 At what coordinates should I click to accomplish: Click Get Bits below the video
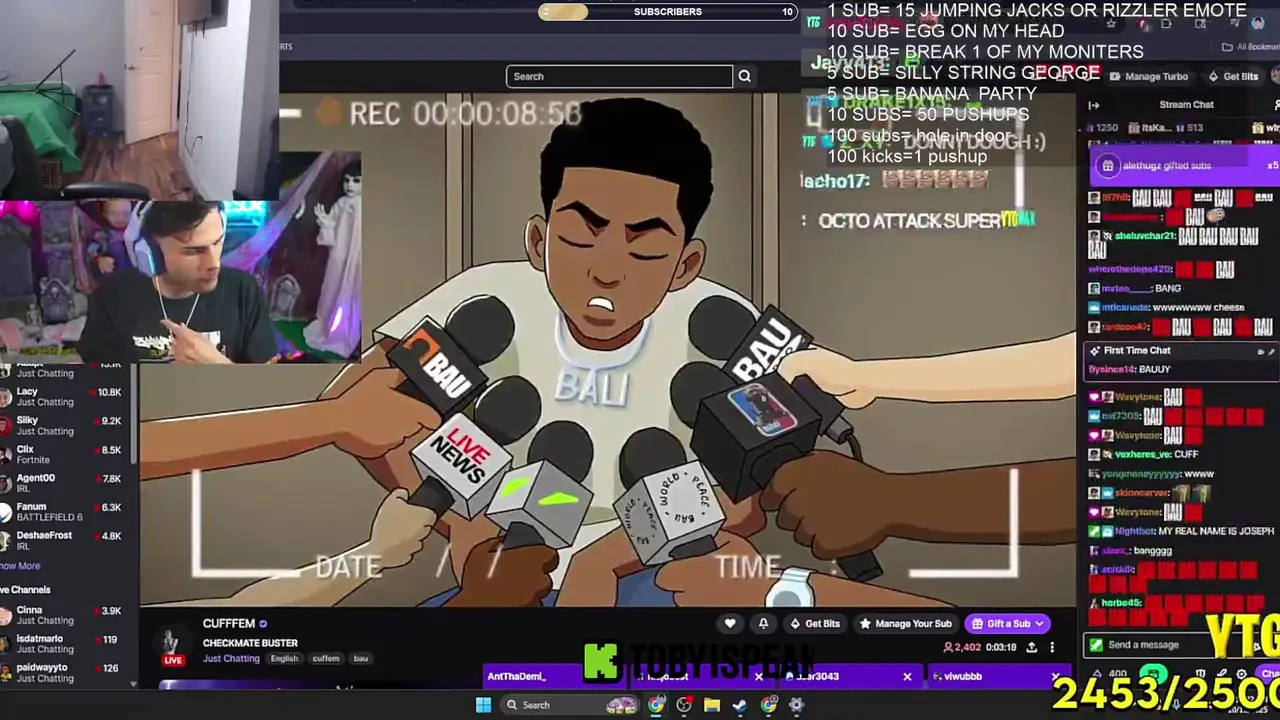click(815, 624)
